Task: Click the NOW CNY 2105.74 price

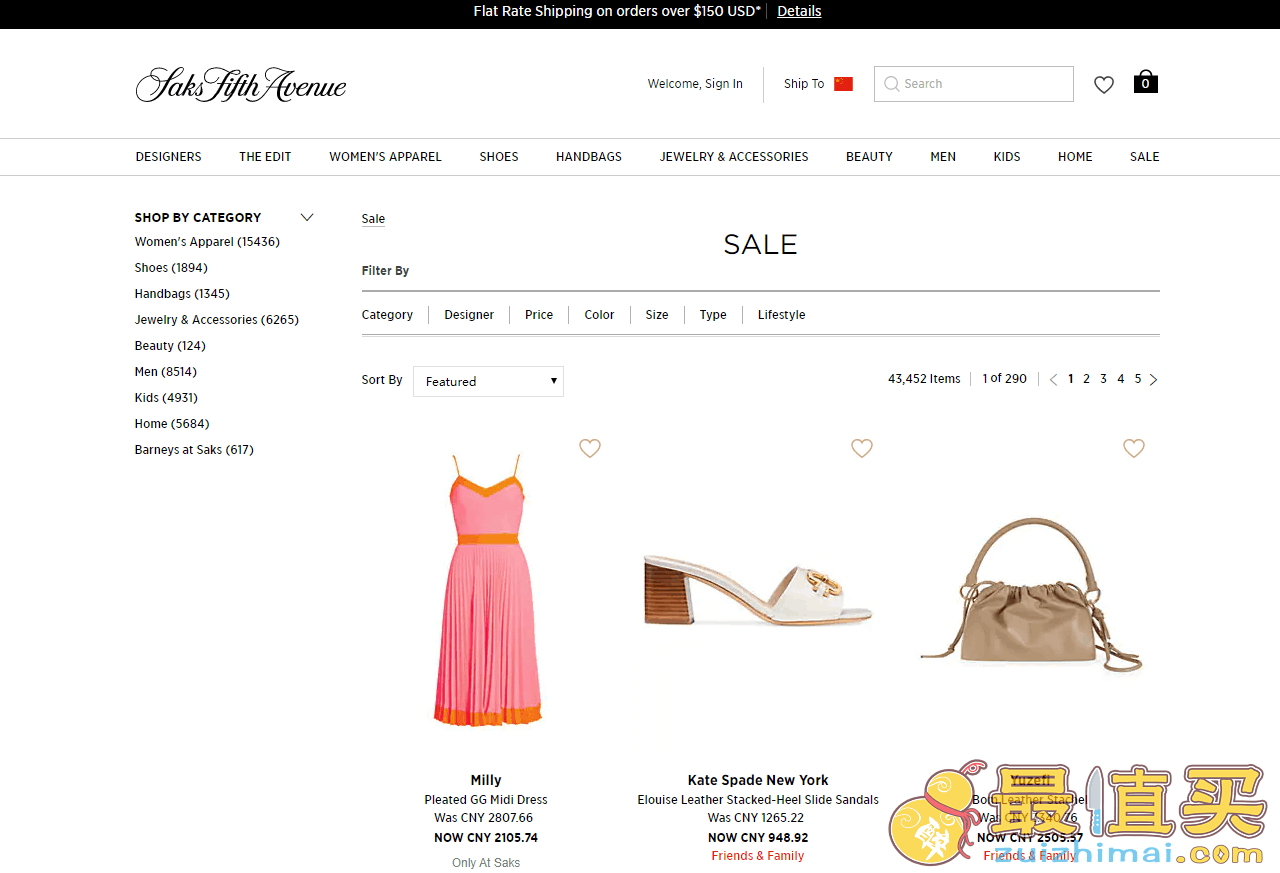Action: 486,838
